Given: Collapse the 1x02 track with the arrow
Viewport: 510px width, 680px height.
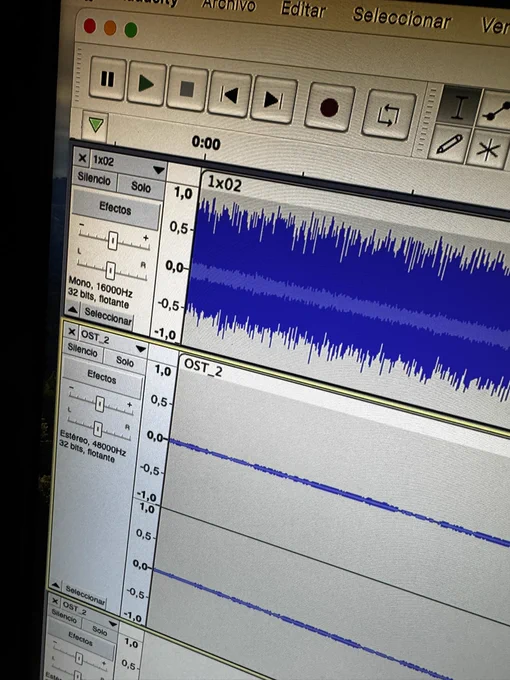Looking at the screenshot, I should coord(72,309).
